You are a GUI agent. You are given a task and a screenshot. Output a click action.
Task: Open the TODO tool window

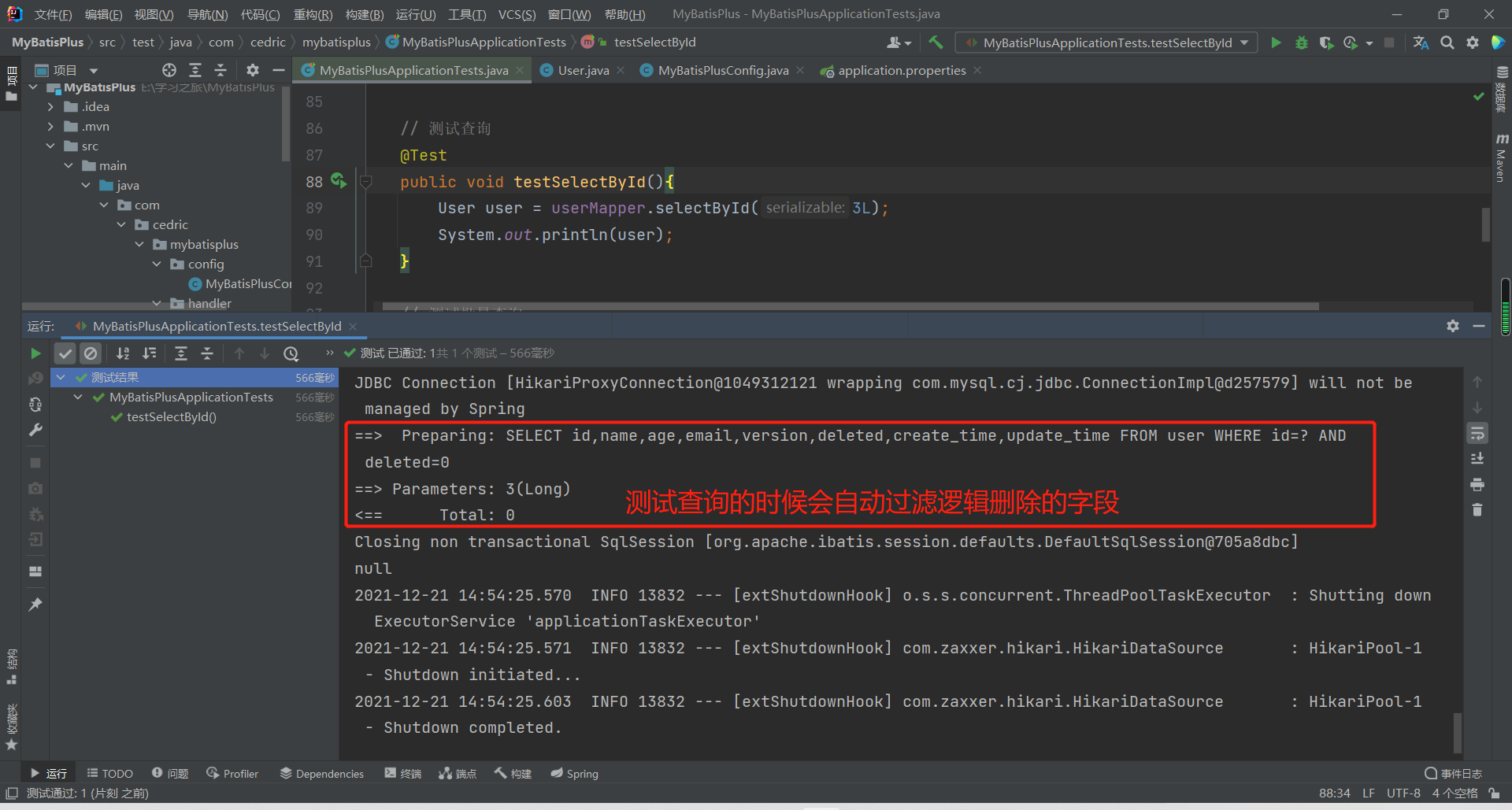pos(110,774)
